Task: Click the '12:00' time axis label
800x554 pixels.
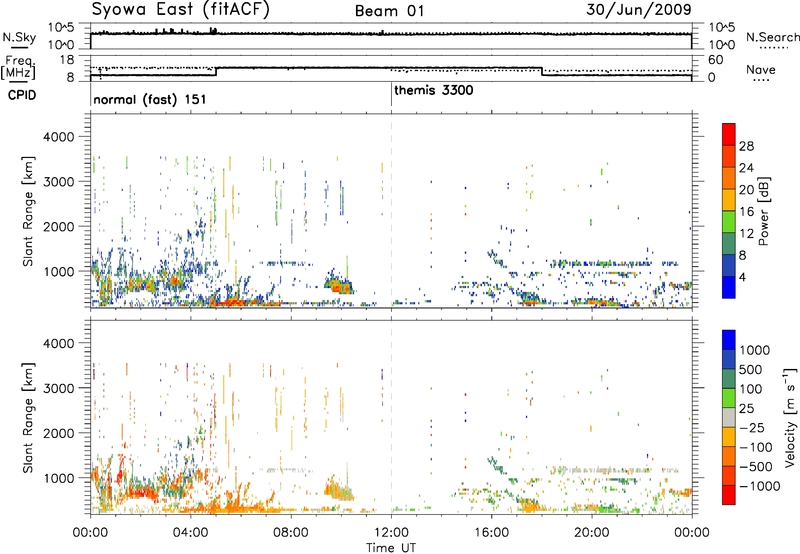Action: [391, 533]
